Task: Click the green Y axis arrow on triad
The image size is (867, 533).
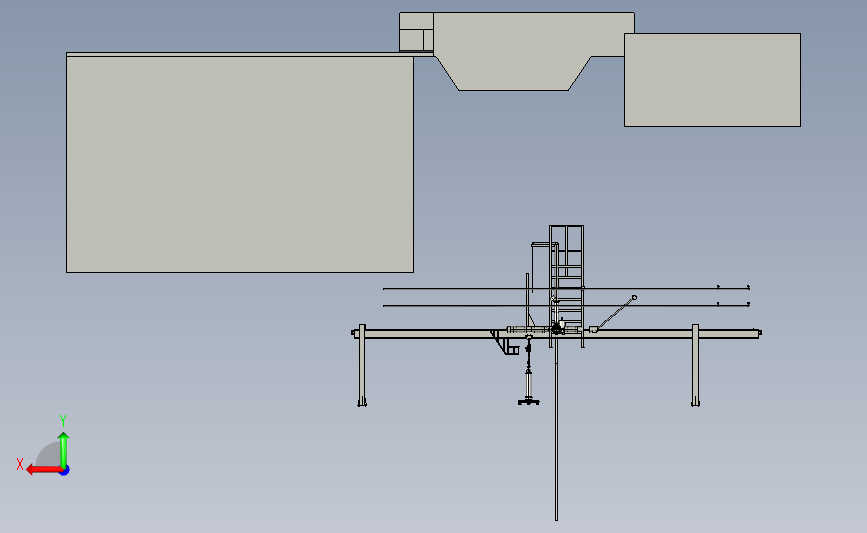Action: [64, 449]
